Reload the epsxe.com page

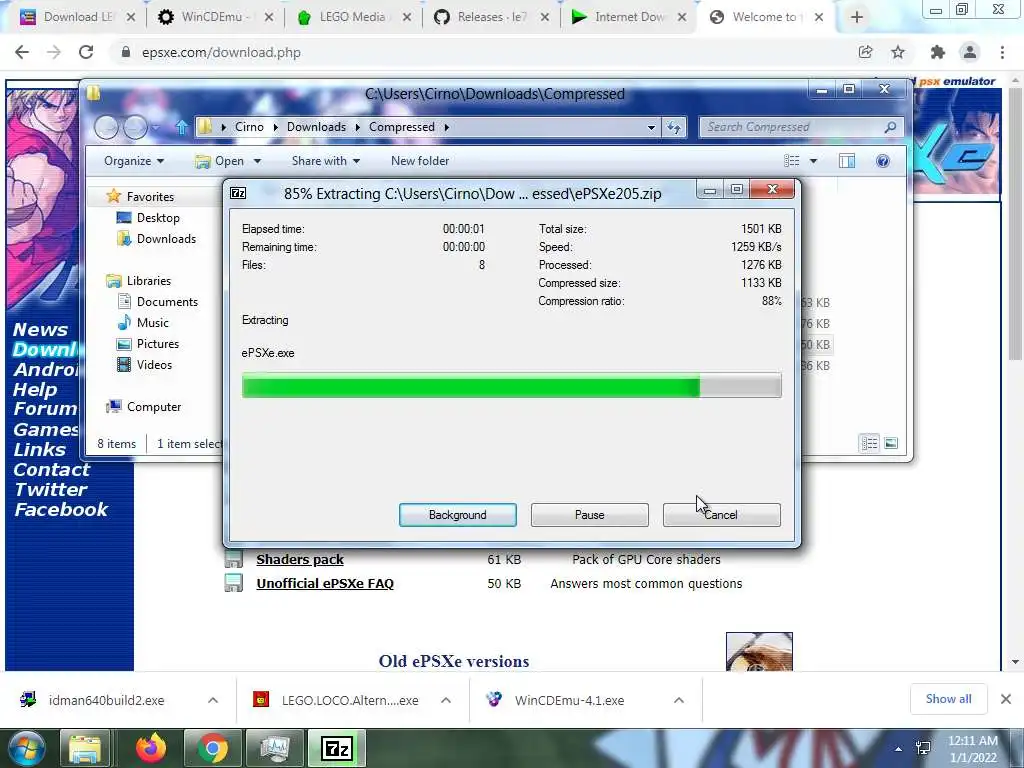[86, 52]
